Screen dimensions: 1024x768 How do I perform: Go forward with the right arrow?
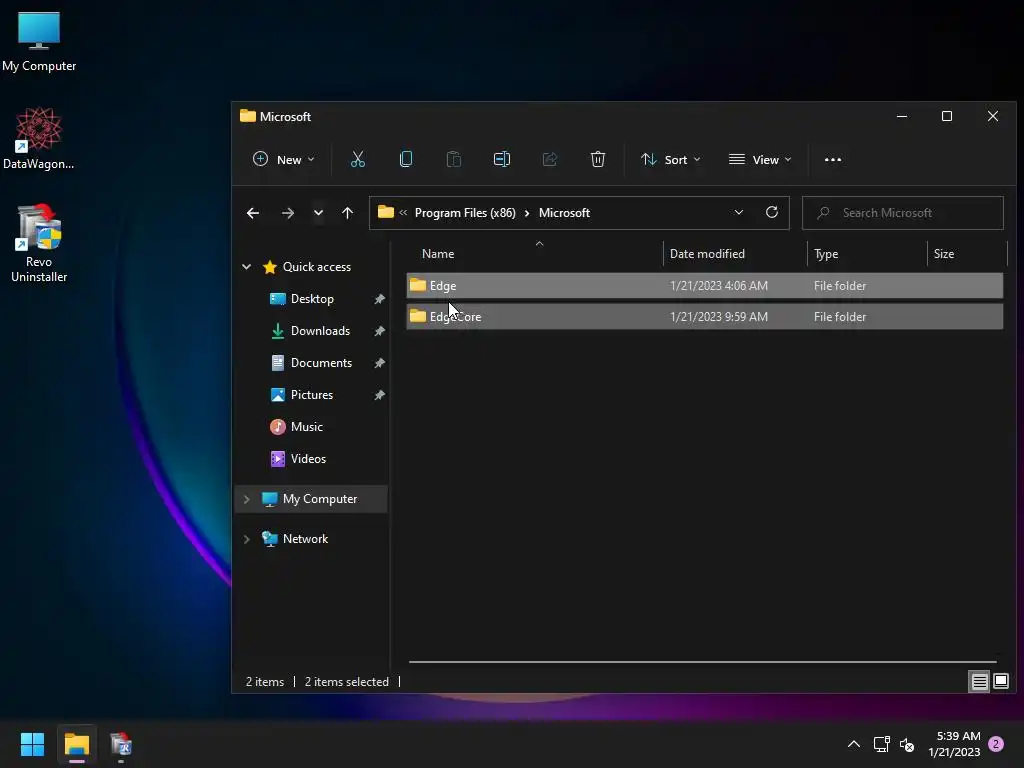click(287, 213)
